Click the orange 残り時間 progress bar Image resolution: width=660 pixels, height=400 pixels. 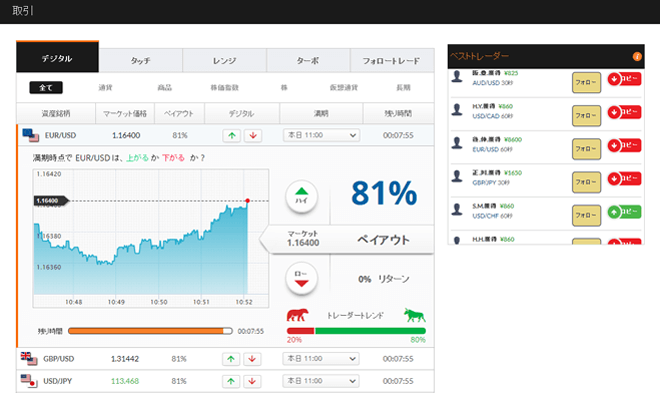click(150, 331)
